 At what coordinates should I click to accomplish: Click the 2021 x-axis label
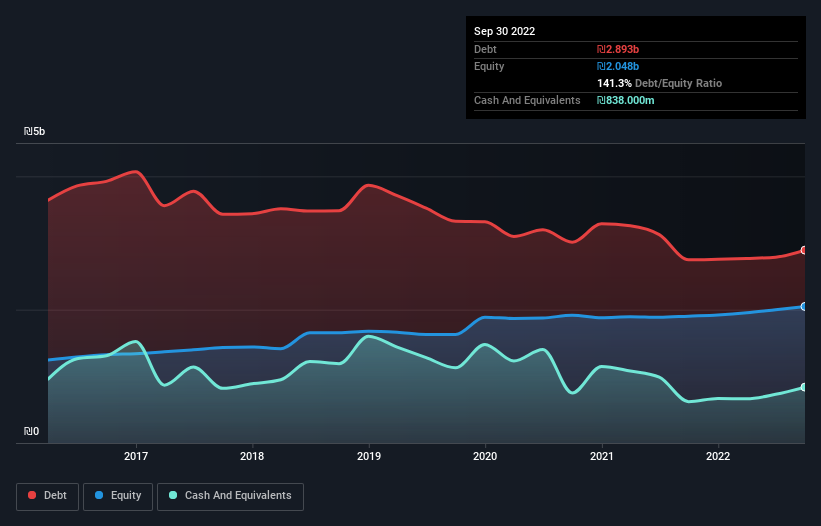602,456
